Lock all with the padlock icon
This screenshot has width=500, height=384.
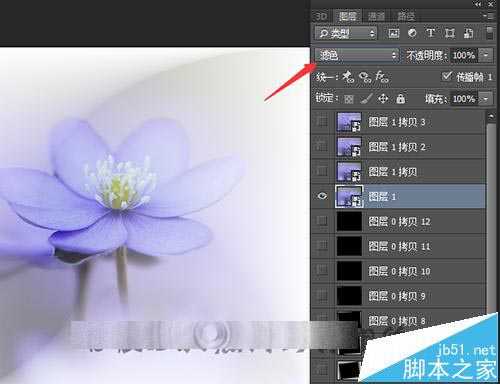(401, 99)
